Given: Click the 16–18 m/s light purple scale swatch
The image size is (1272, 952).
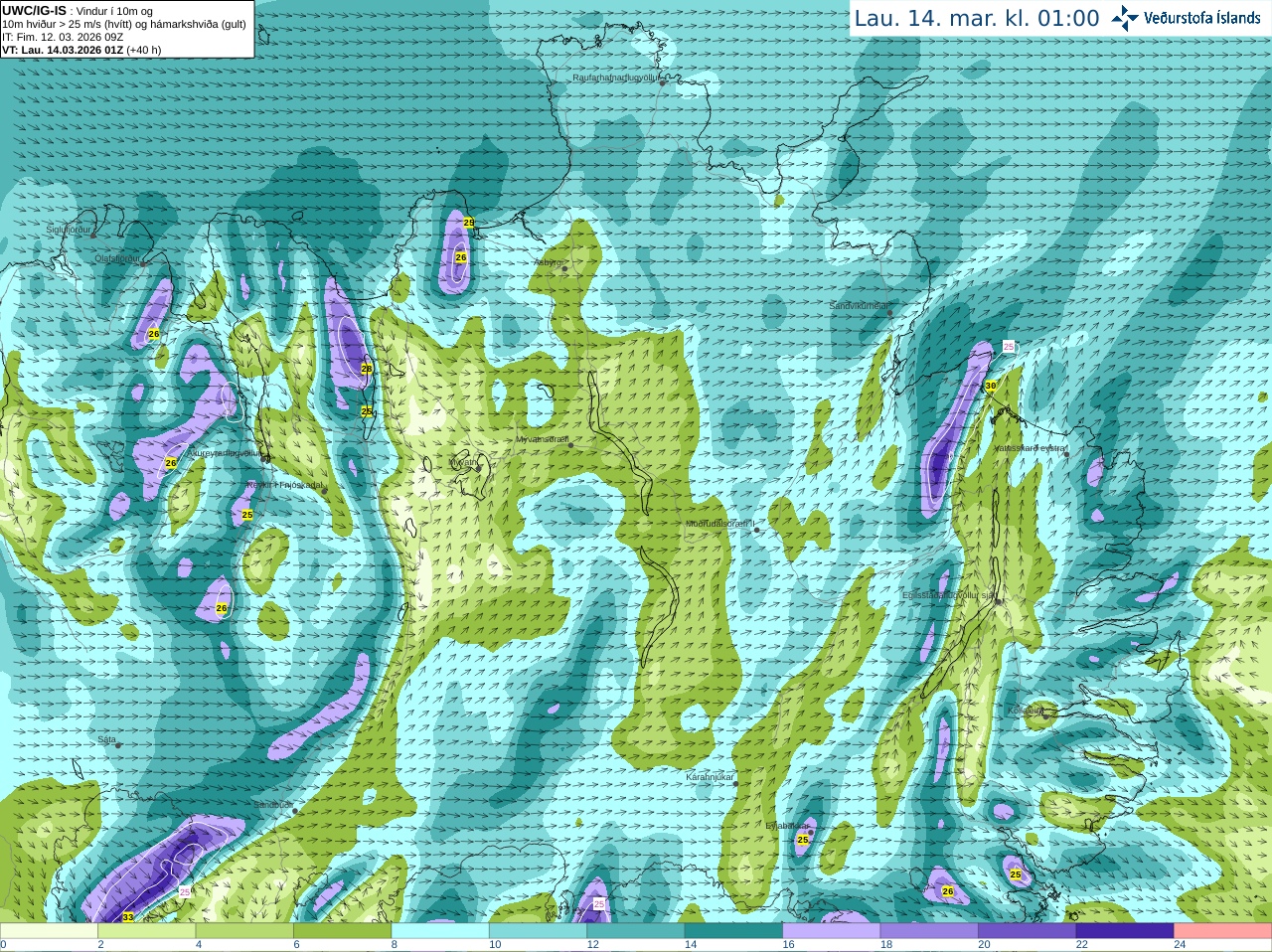Looking at the screenshot, I should point(832,931).
